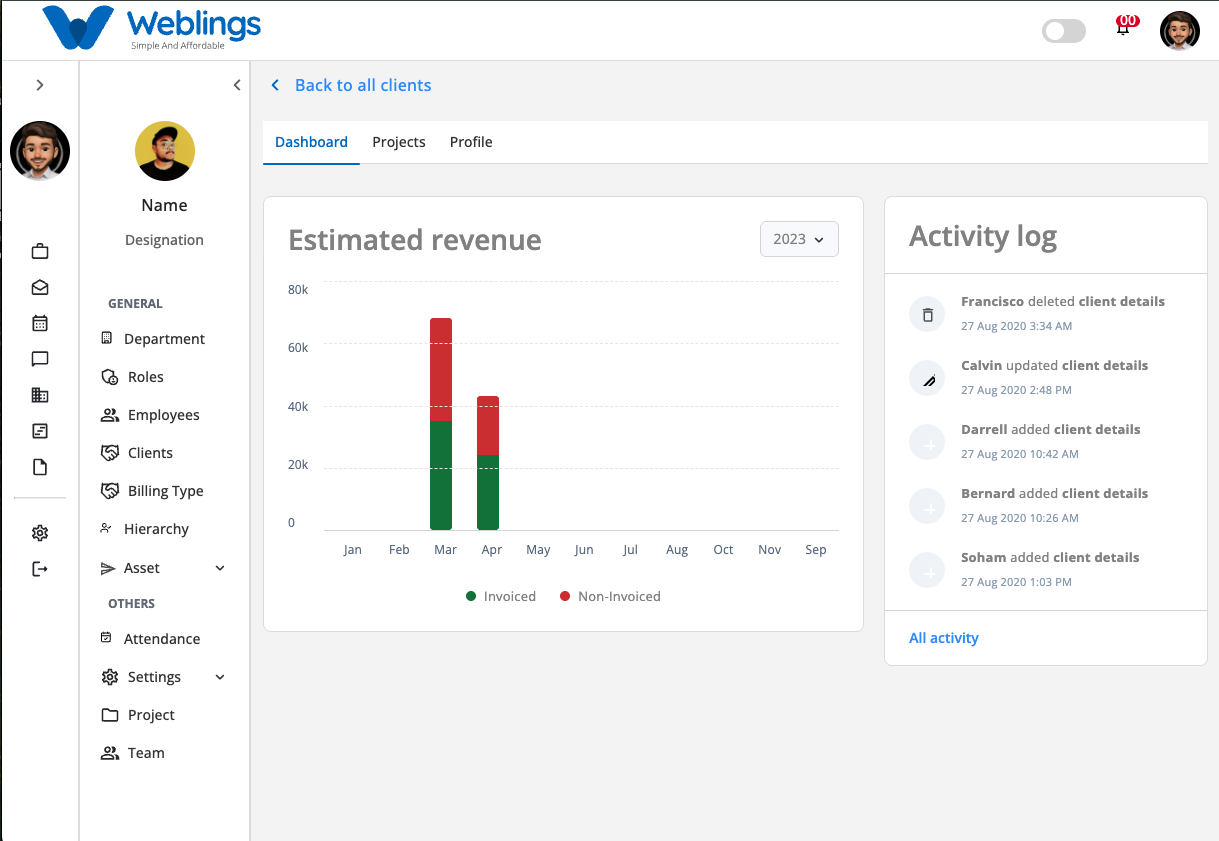Switch to the Projects tab

[399, 142]
